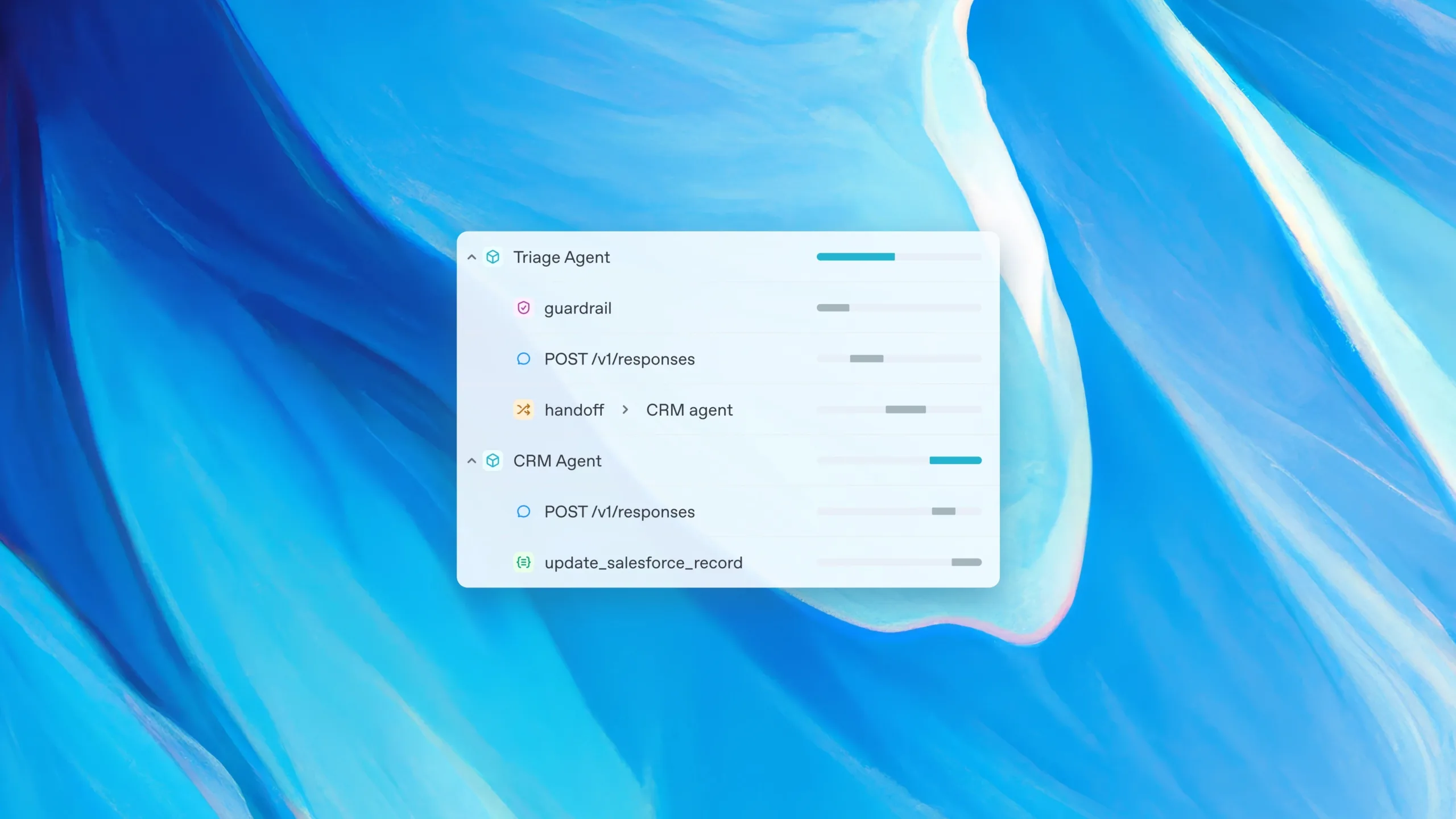Collapse the CRM Agent section
Viewport: 1456px width, 819px height.
point(471,460)
